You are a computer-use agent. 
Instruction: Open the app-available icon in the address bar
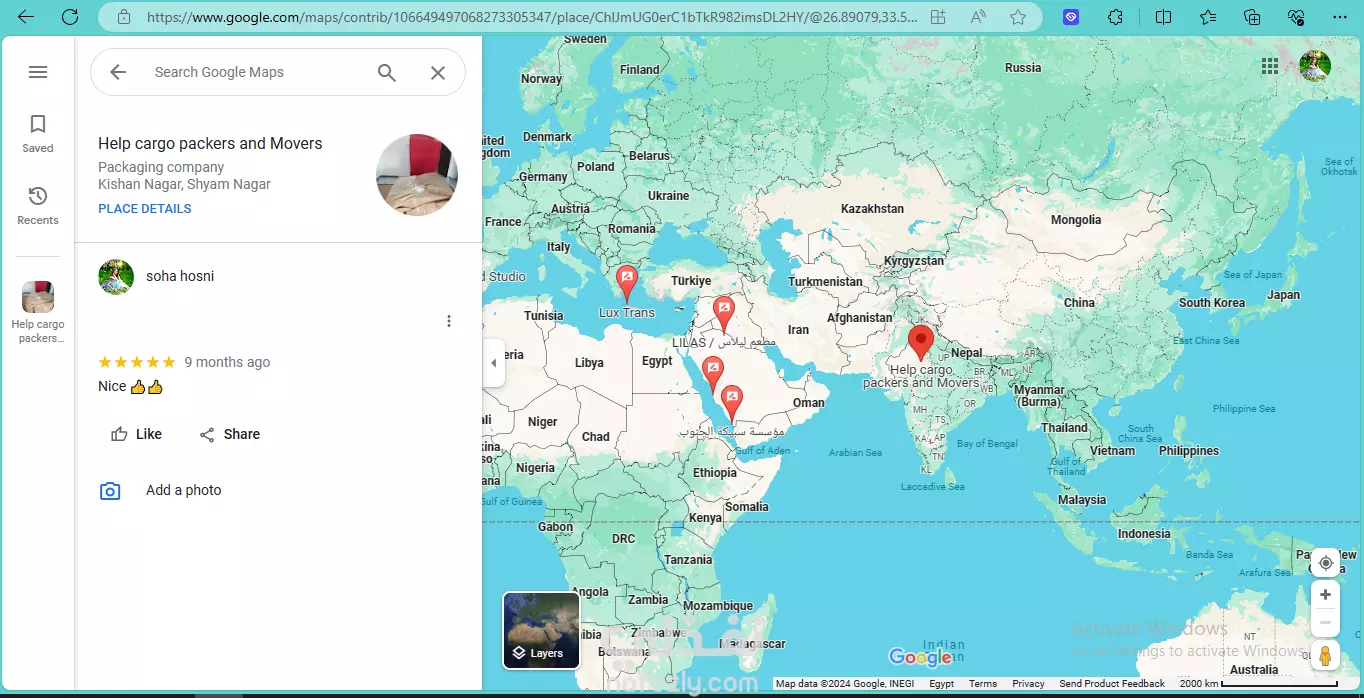[937, 17]
